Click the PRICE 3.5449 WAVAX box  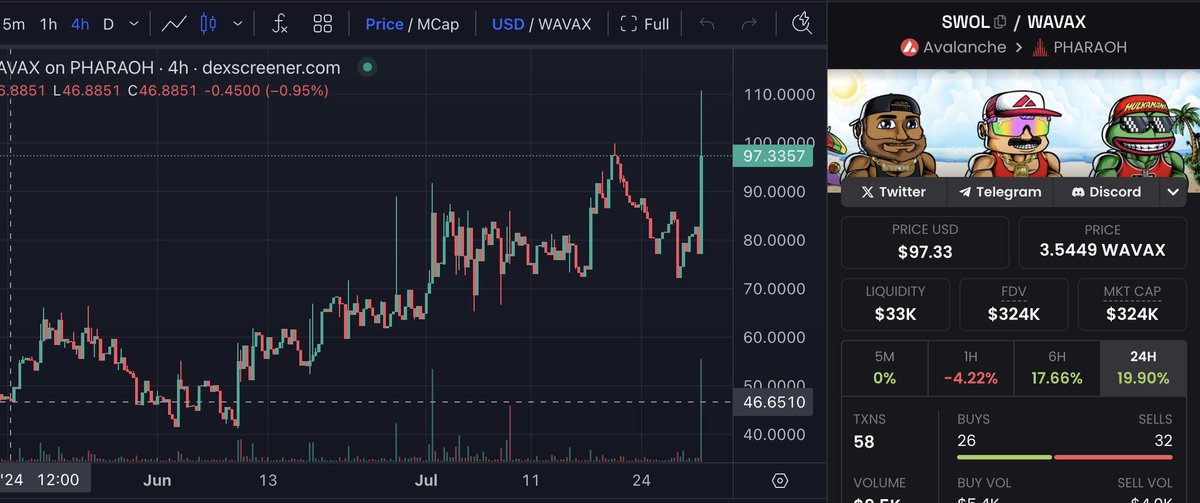[x=1103, y=242]
